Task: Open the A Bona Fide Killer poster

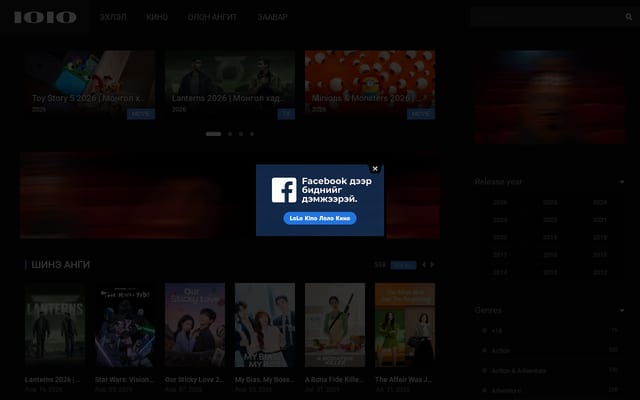Action: (335, 325)
